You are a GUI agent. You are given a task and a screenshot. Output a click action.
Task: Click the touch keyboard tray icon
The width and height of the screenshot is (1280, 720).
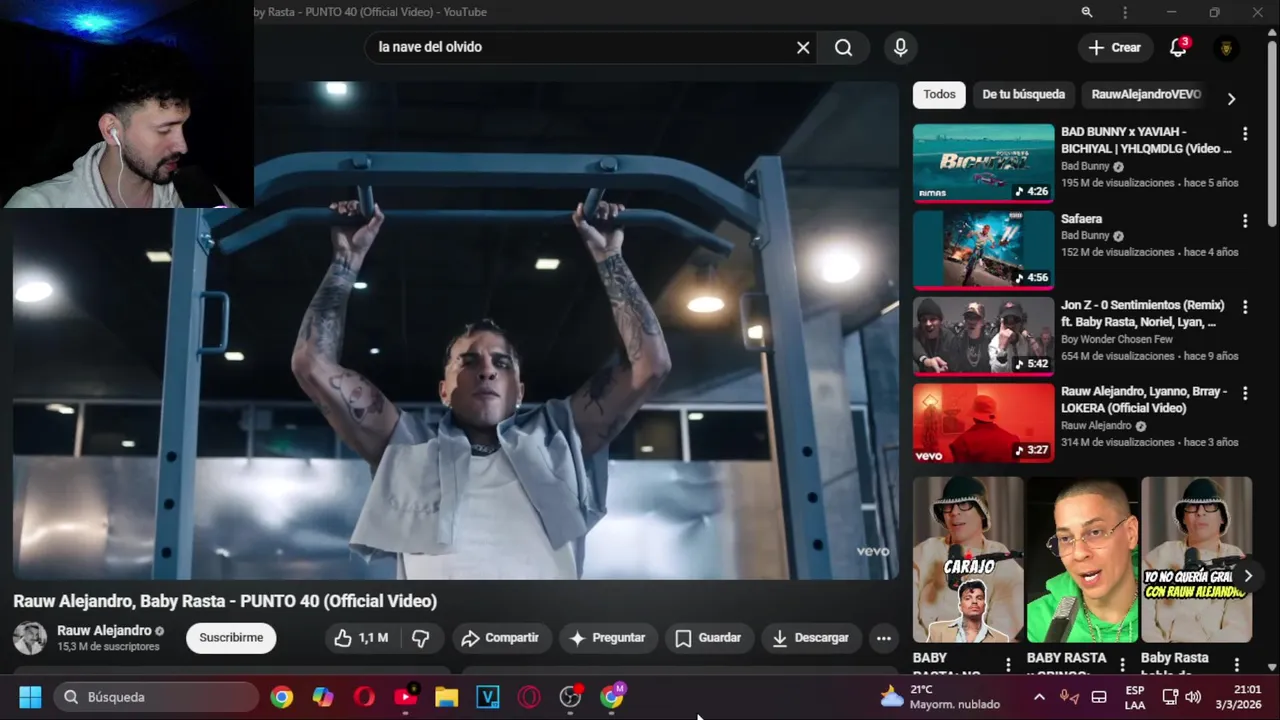(x=1098, y=697)
